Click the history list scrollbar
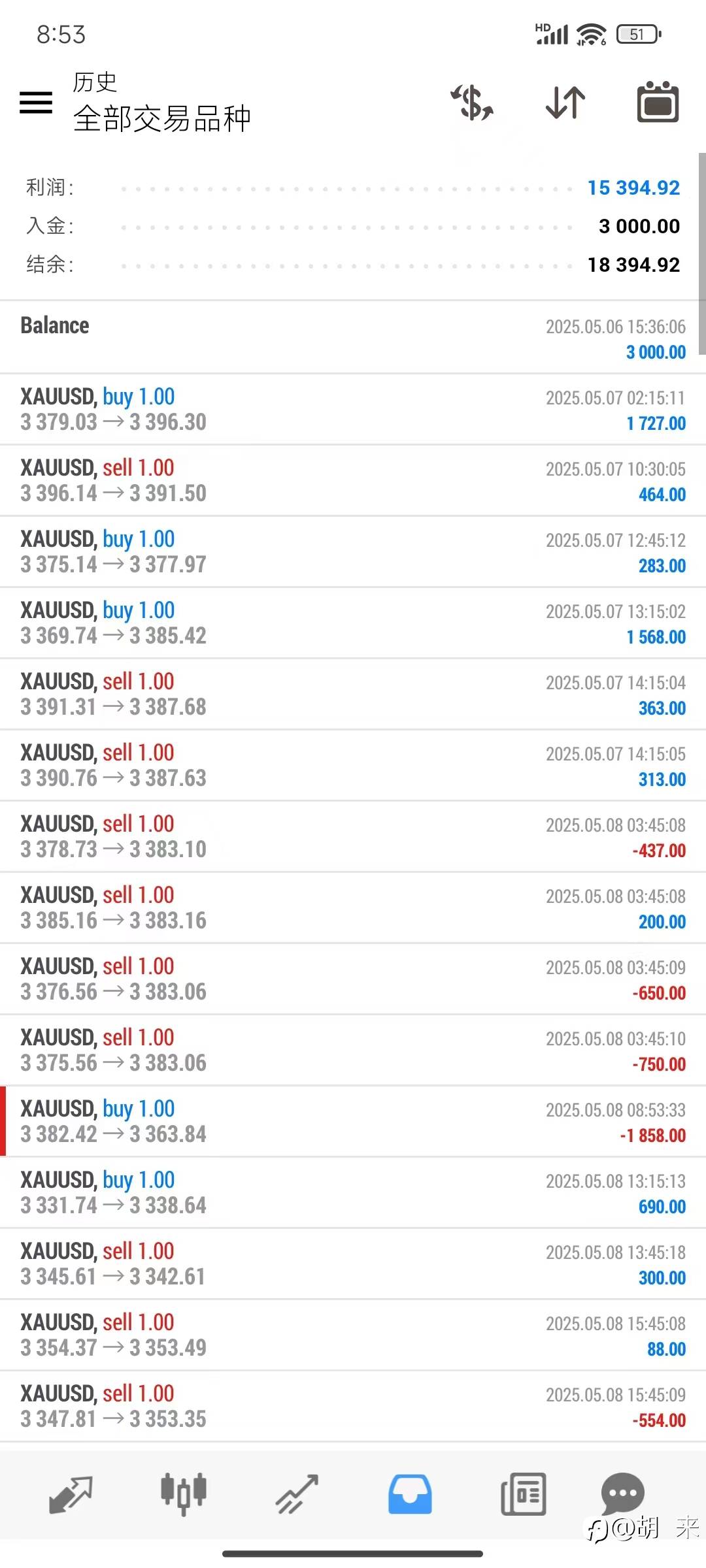Screen dimensions: 706x1568 pyautogui.click(x=702, y=255)
